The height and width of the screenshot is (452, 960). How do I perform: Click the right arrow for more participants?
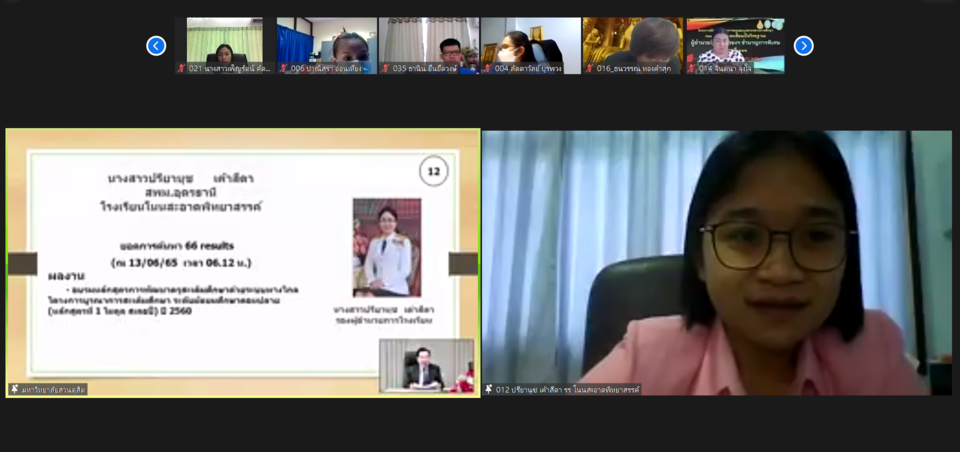coord(803,46)
